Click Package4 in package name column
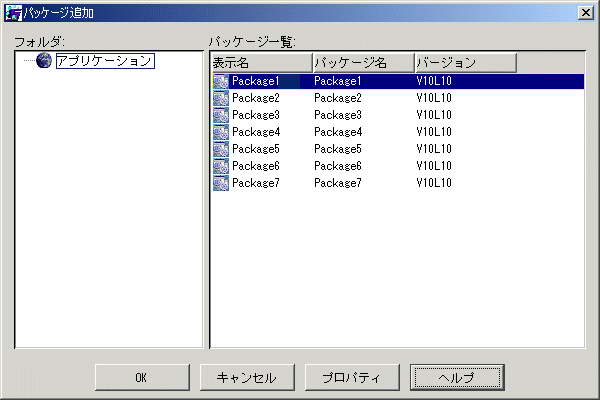This screenshot has height=400, width=600. [x=338, y=132]
